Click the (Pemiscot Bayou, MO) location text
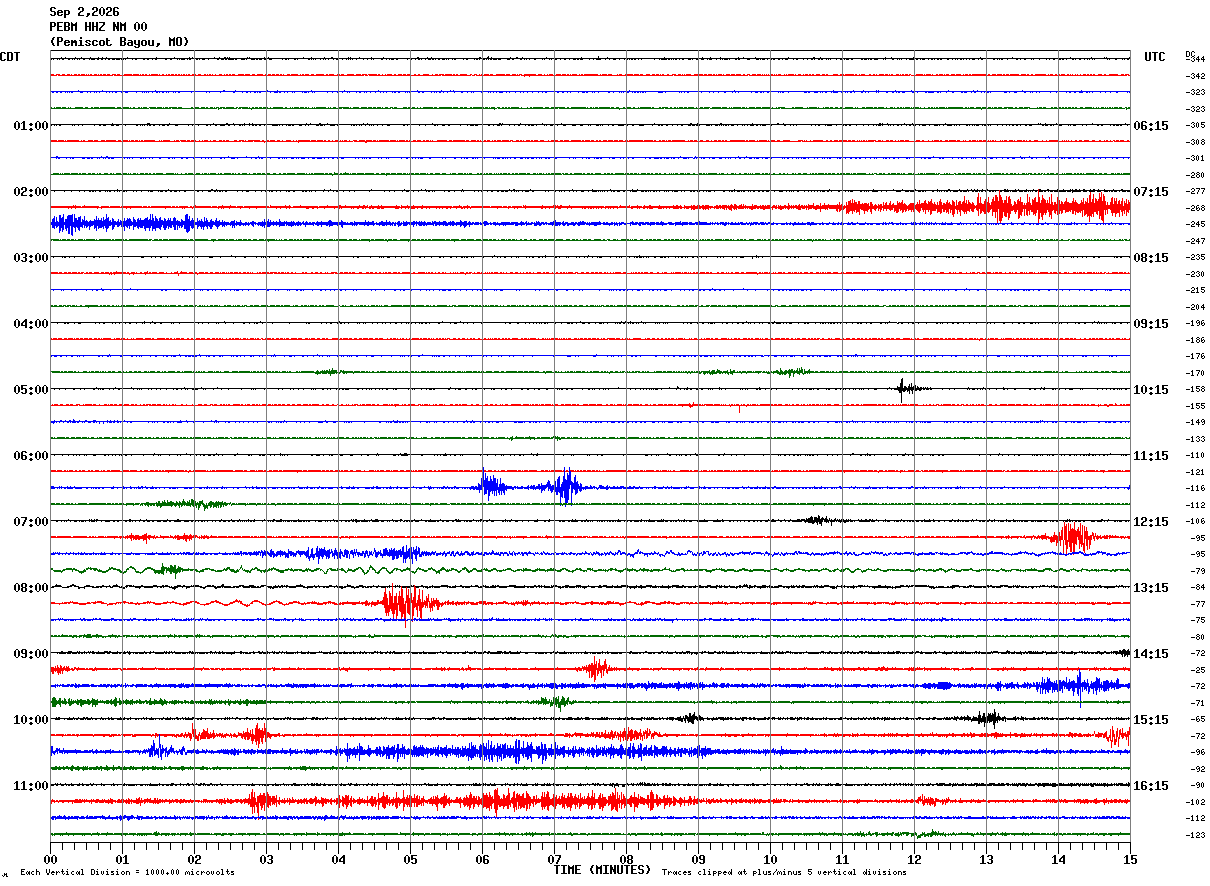The height and width of the screenshot is (886, 1210). [x=119, y=42]
